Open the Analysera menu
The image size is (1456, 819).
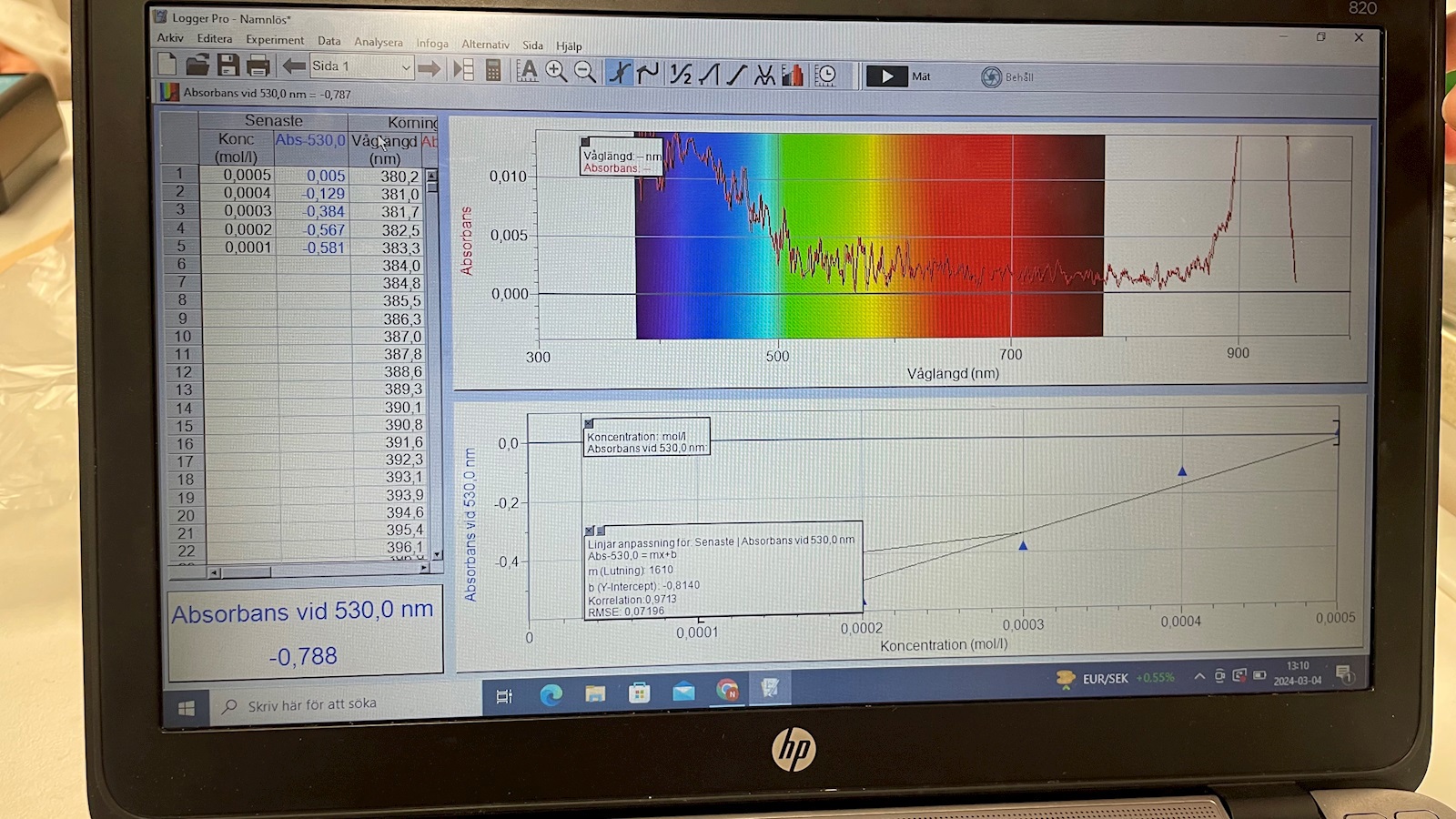[378, 42]
